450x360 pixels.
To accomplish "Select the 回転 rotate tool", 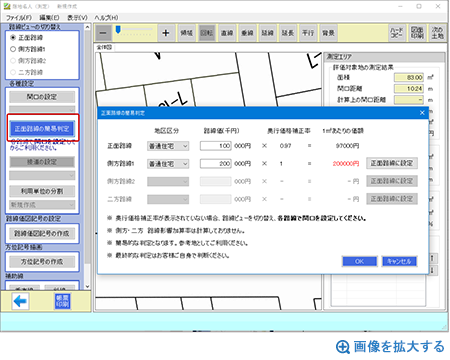I will point(207,33).
